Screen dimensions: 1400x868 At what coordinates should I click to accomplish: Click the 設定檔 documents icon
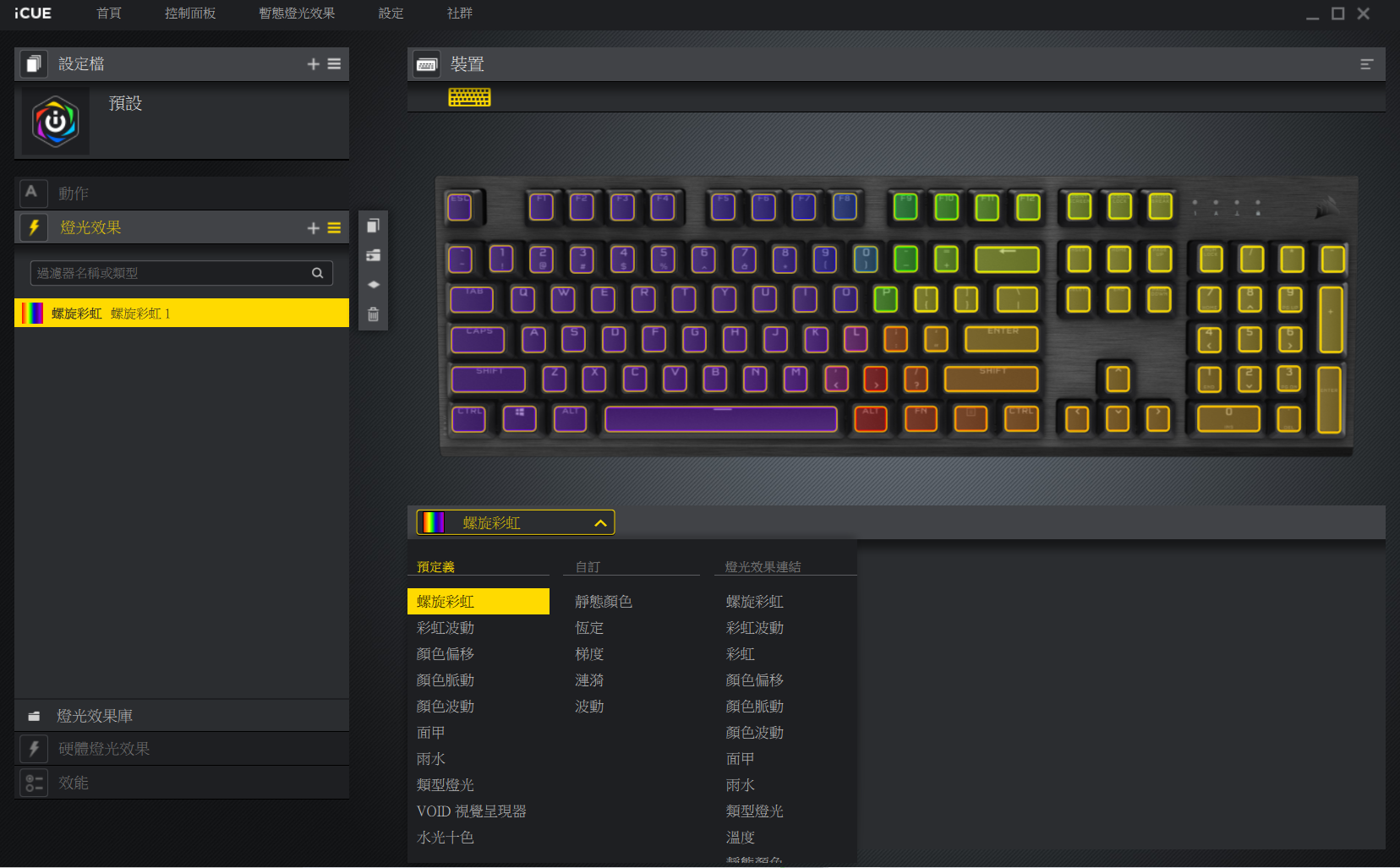[x=34, y=64]
